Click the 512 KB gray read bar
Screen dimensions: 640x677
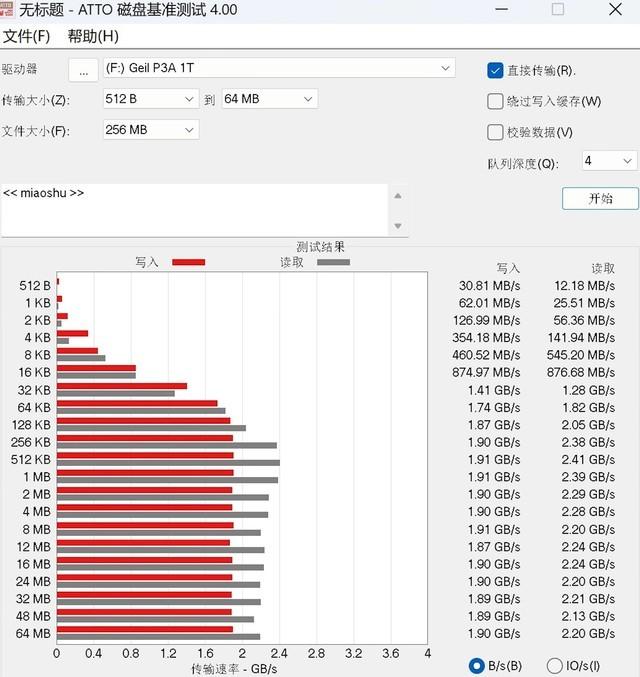point(168,463)
